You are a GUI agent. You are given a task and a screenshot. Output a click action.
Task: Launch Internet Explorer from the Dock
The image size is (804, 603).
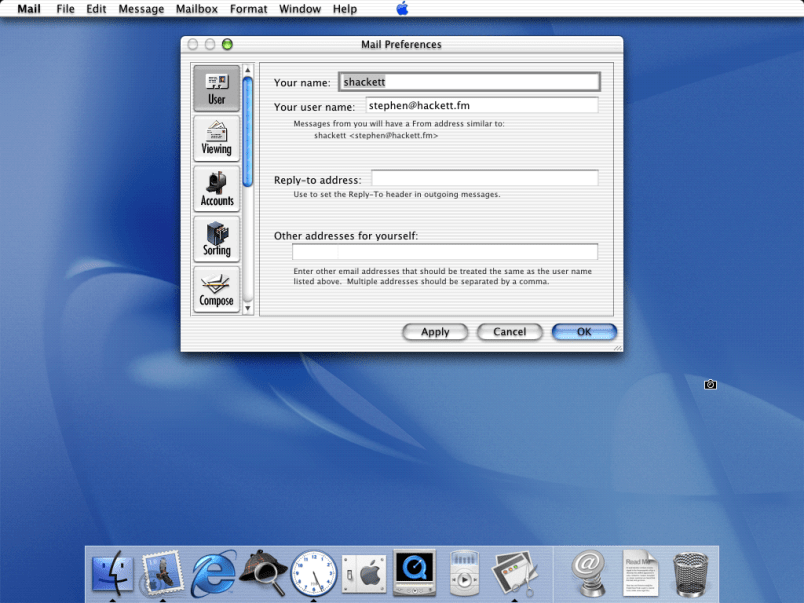pyautogui.click(x=214, y=573)
